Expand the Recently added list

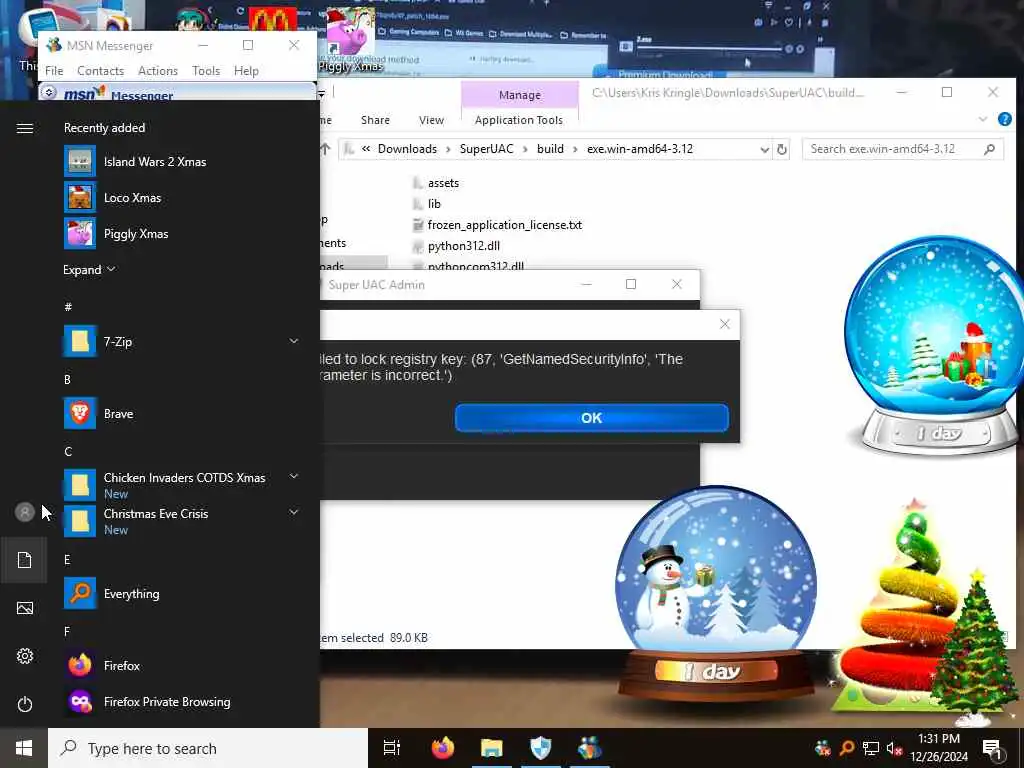[89, 270]
